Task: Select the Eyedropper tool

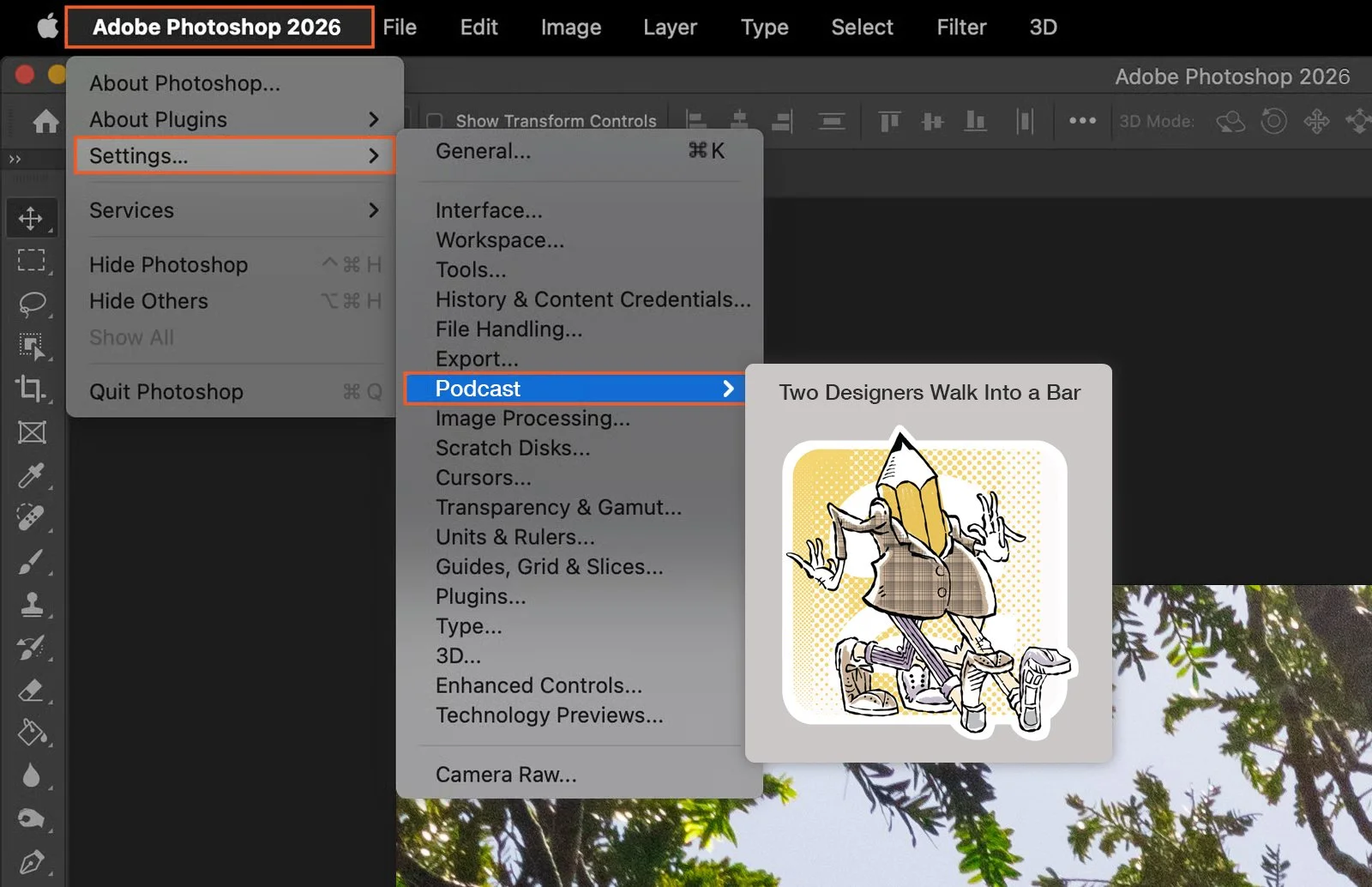Action: [31, 475]
